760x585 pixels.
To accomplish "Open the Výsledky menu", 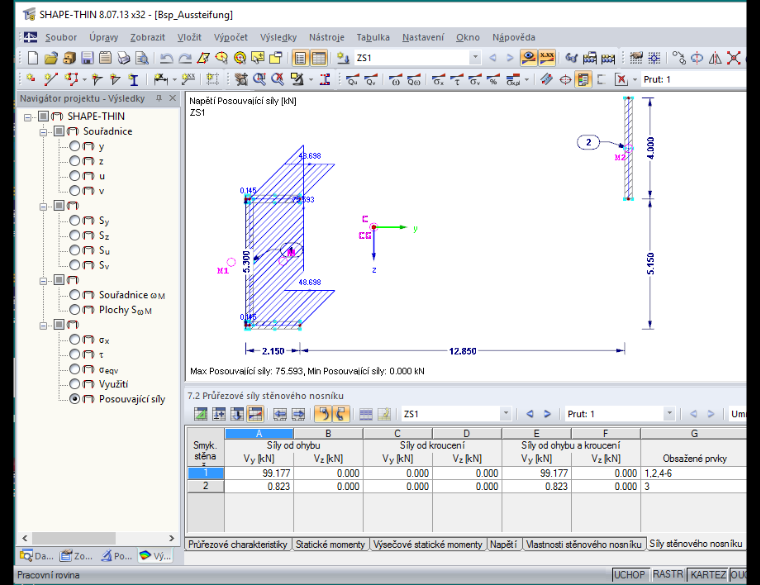I will (x=278, y=37).
